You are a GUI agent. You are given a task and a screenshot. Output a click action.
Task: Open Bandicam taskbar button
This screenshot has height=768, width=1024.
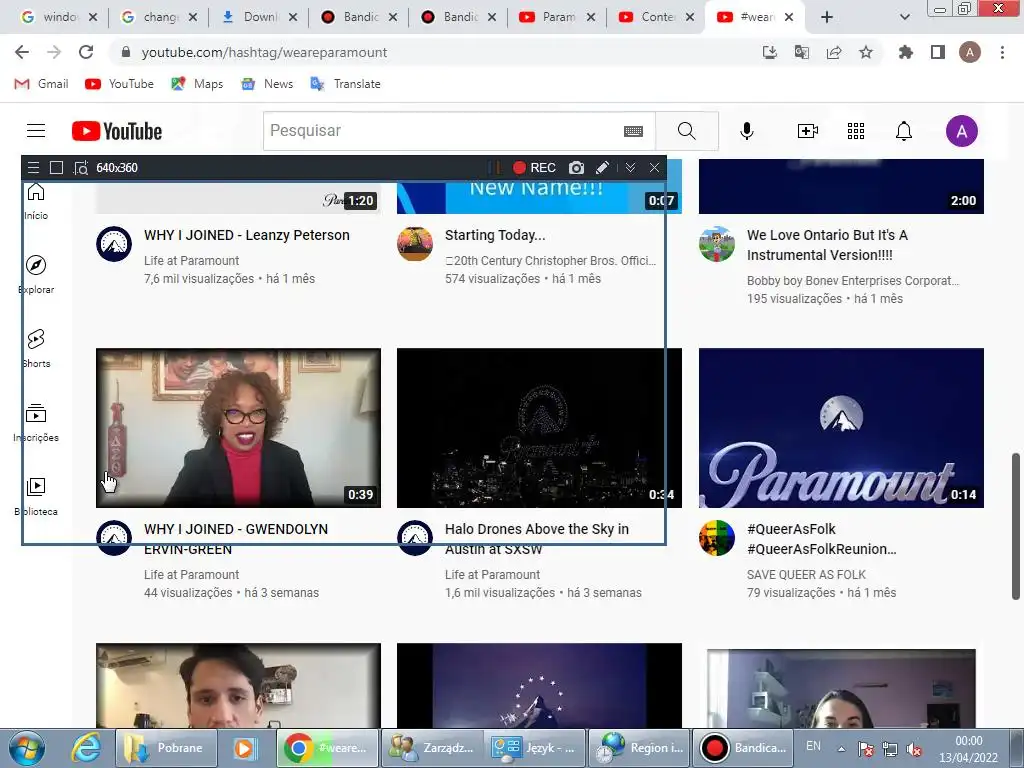point(743,748)
